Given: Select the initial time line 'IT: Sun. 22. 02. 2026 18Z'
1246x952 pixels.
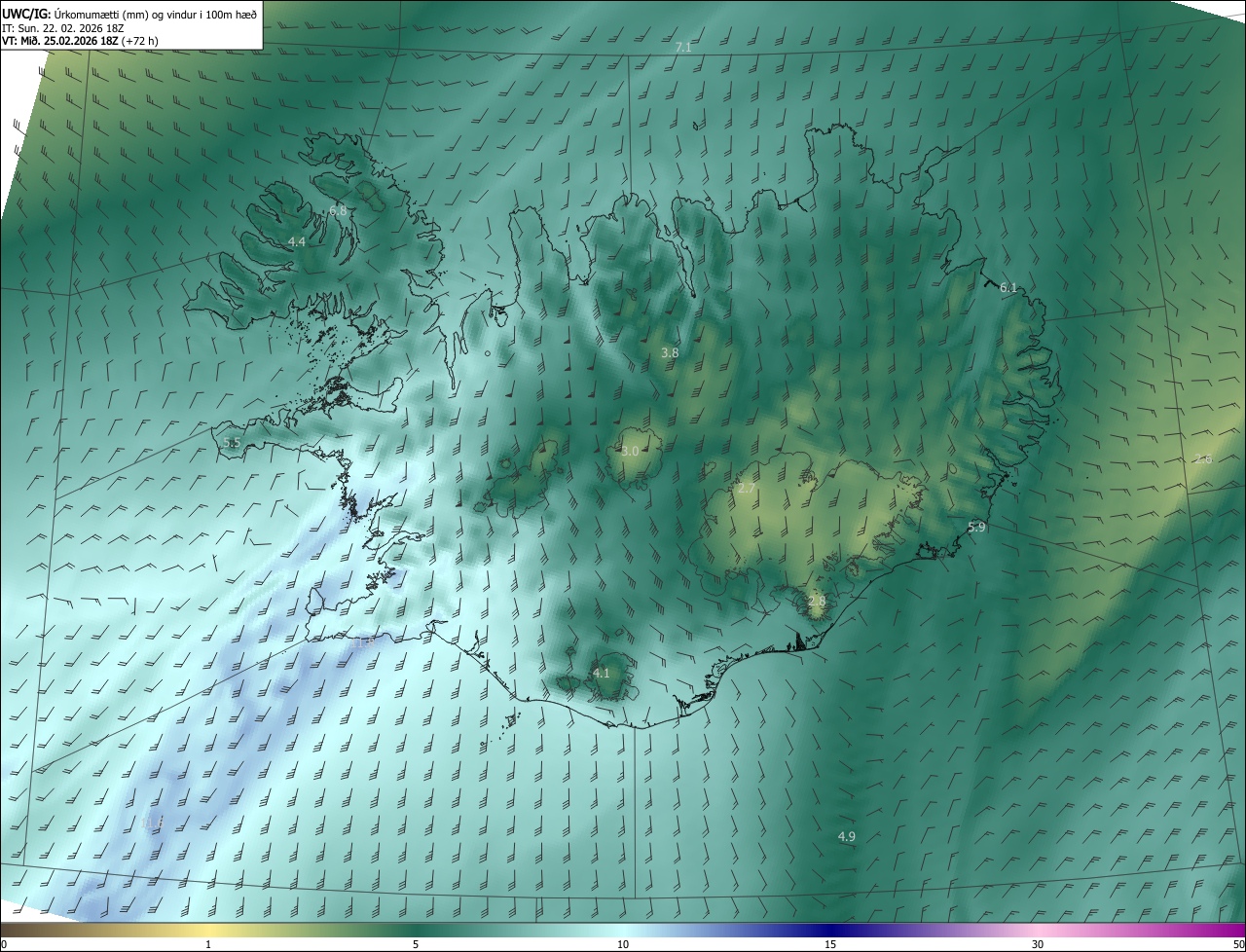Looking at the screenshot, I should [x=63, y=28].
